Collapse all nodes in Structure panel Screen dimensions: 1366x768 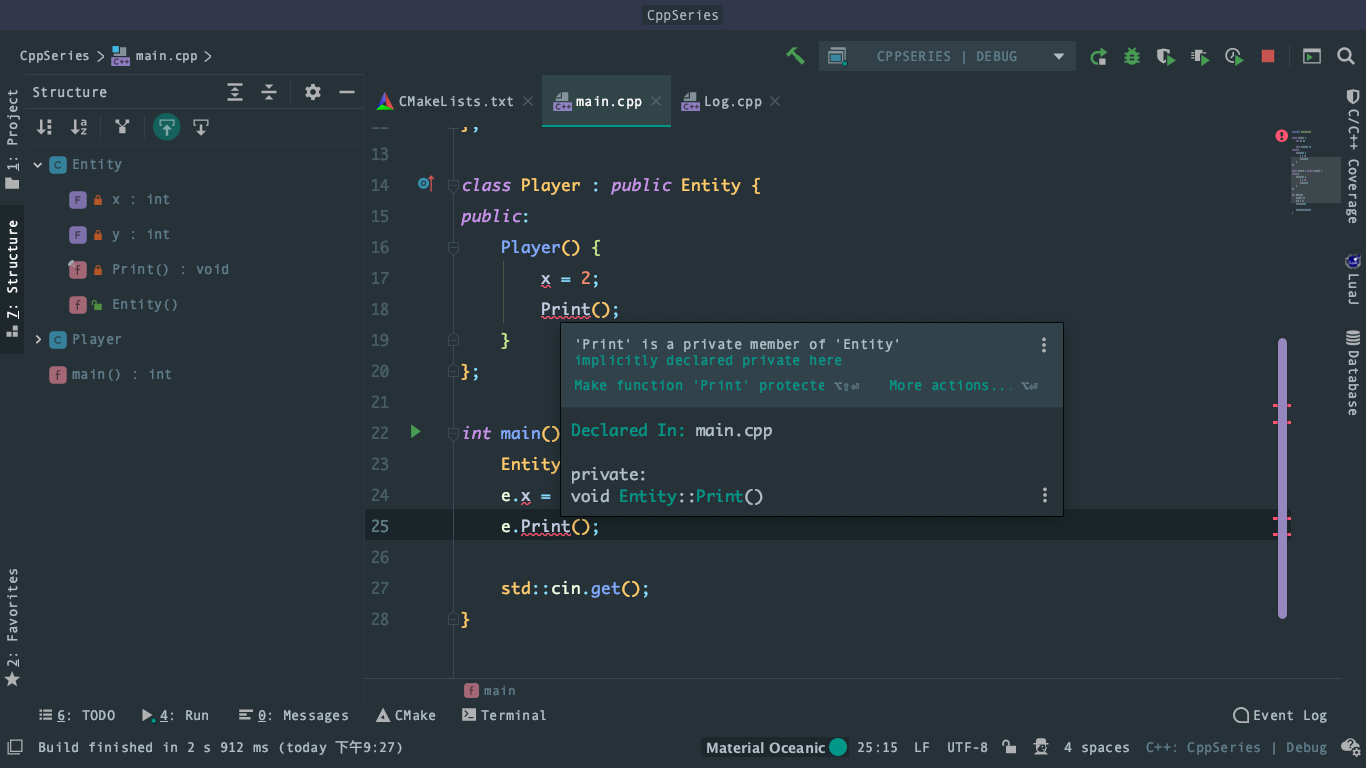(269, 92)
